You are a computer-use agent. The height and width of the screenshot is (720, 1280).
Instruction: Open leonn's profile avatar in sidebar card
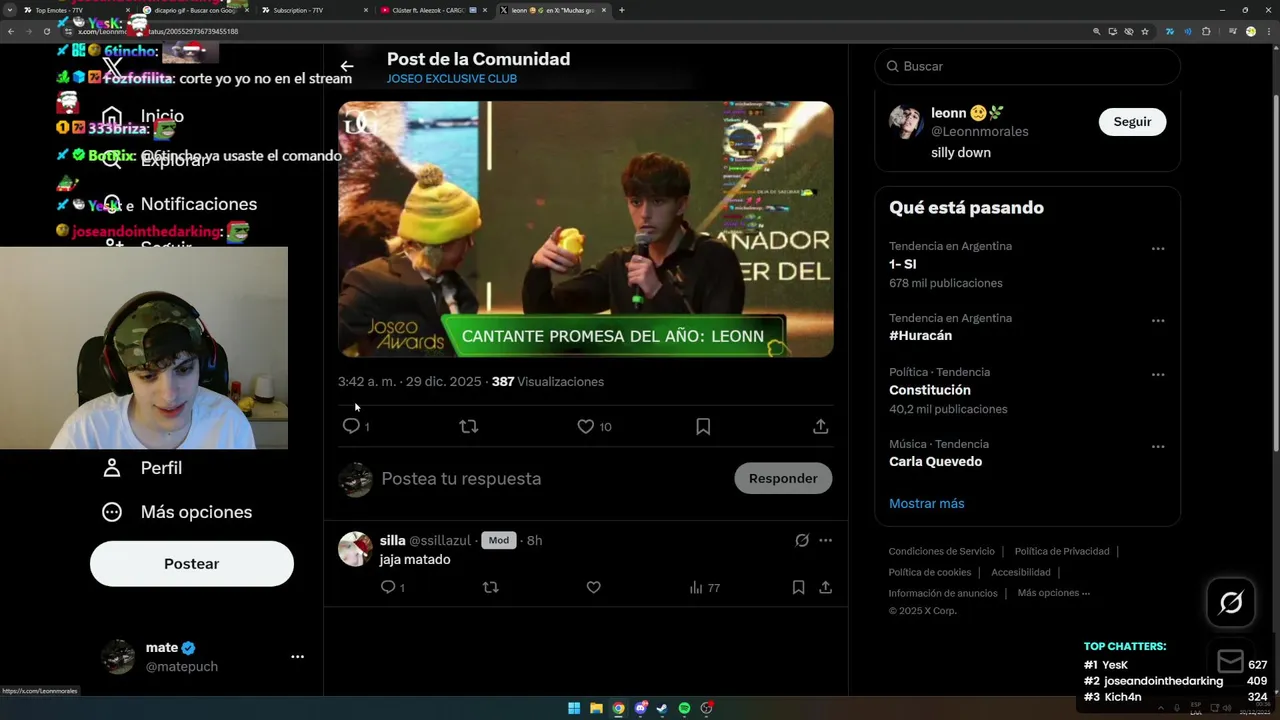[906, 122]
